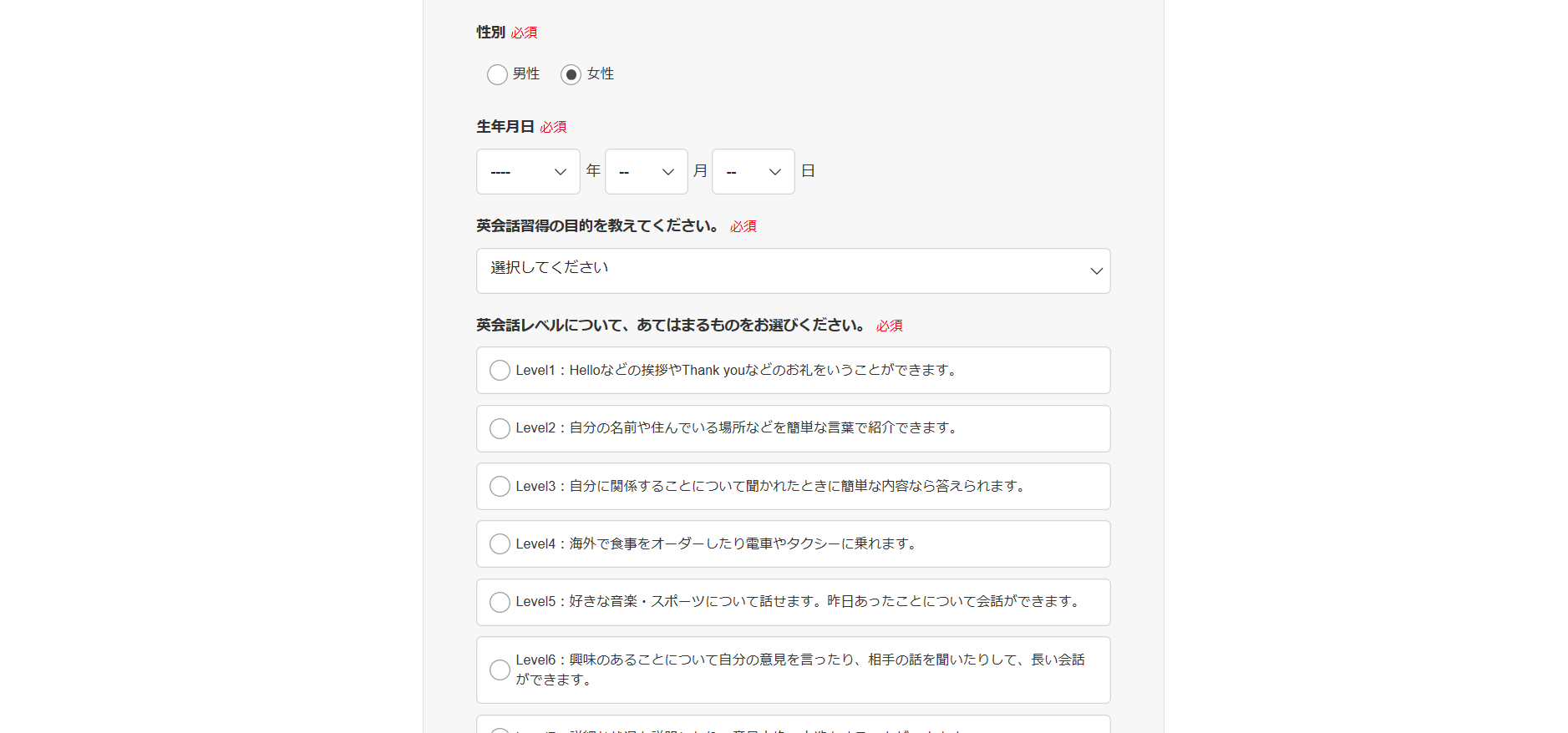Click the Level1 option description text

pos(737,370)
